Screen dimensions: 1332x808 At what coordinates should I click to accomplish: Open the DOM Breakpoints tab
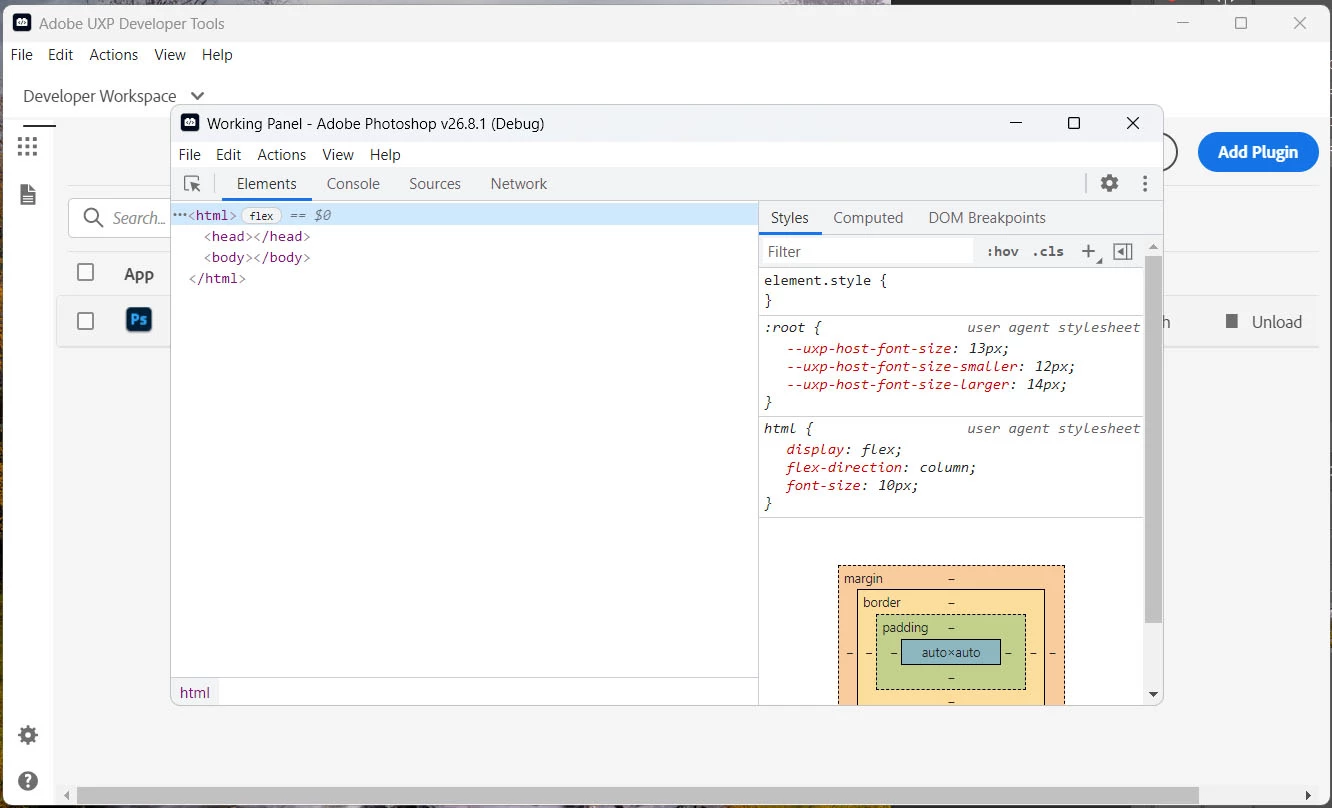click(x=987, y=218)
